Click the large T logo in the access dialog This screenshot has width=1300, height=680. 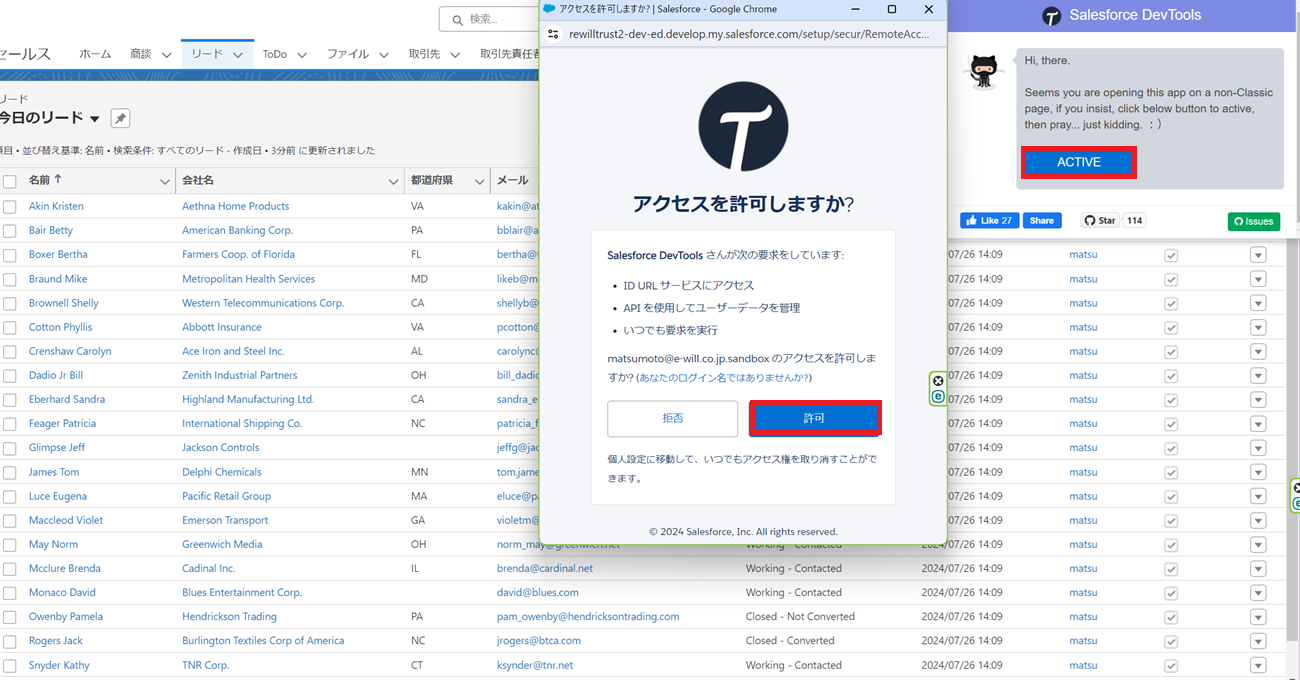(x=742, y=128)
